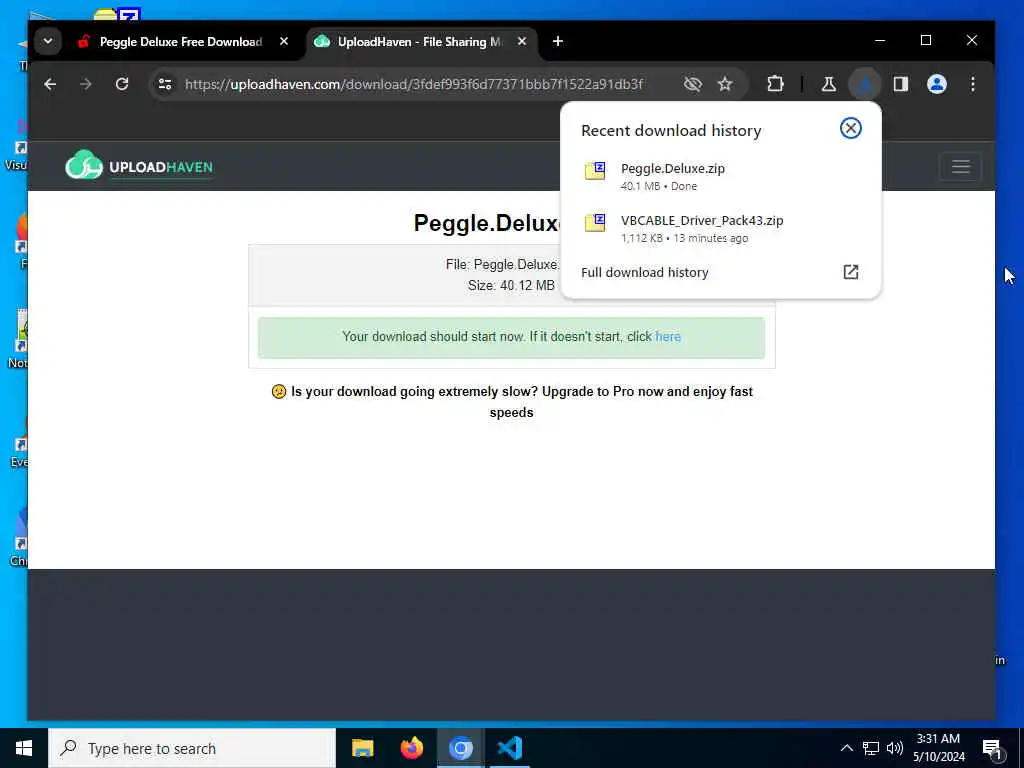
Task: Open Chrome three-dot menu
Action: pyautogui.click(x=972, y=84)
